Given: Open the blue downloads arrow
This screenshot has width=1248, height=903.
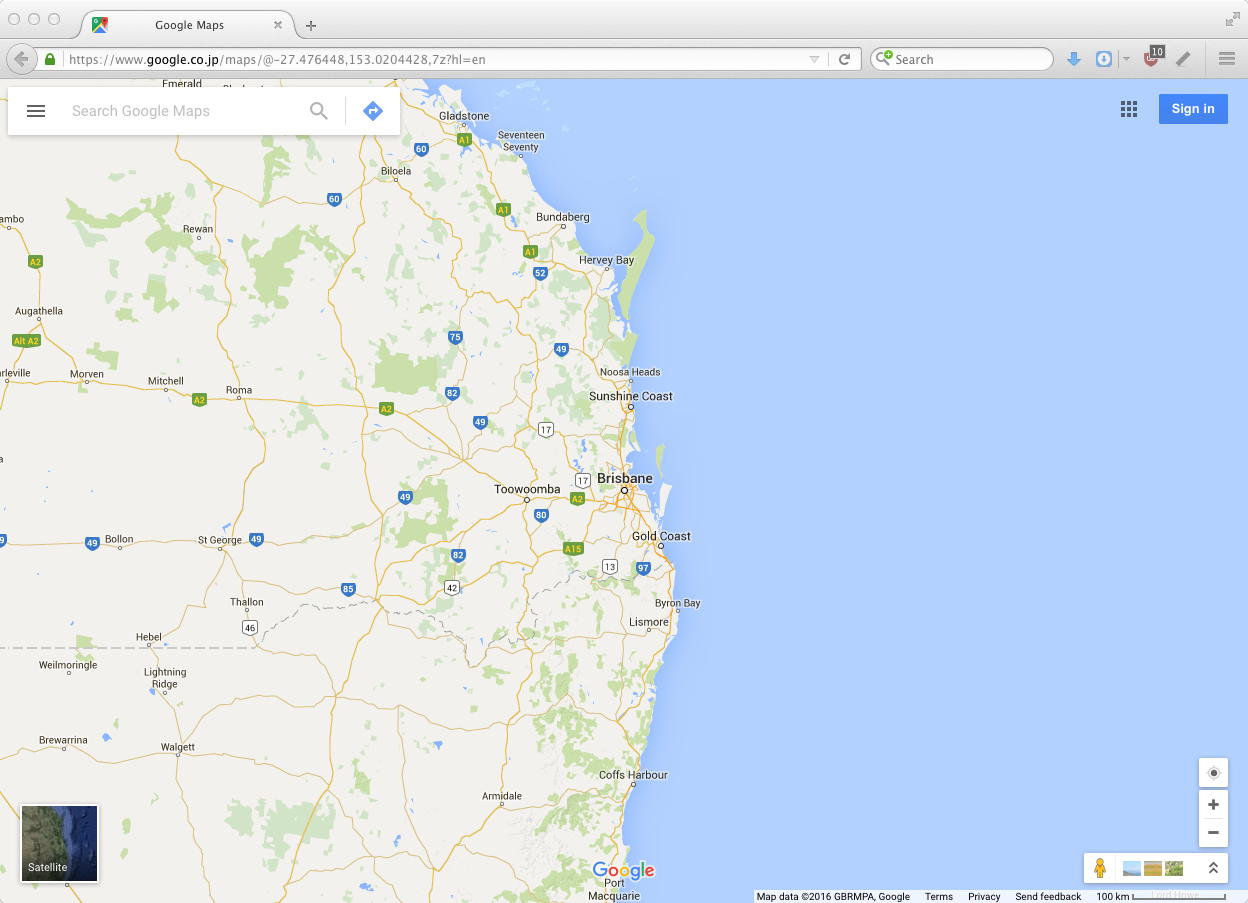Looking at the screenshot, I should 1074,59.
